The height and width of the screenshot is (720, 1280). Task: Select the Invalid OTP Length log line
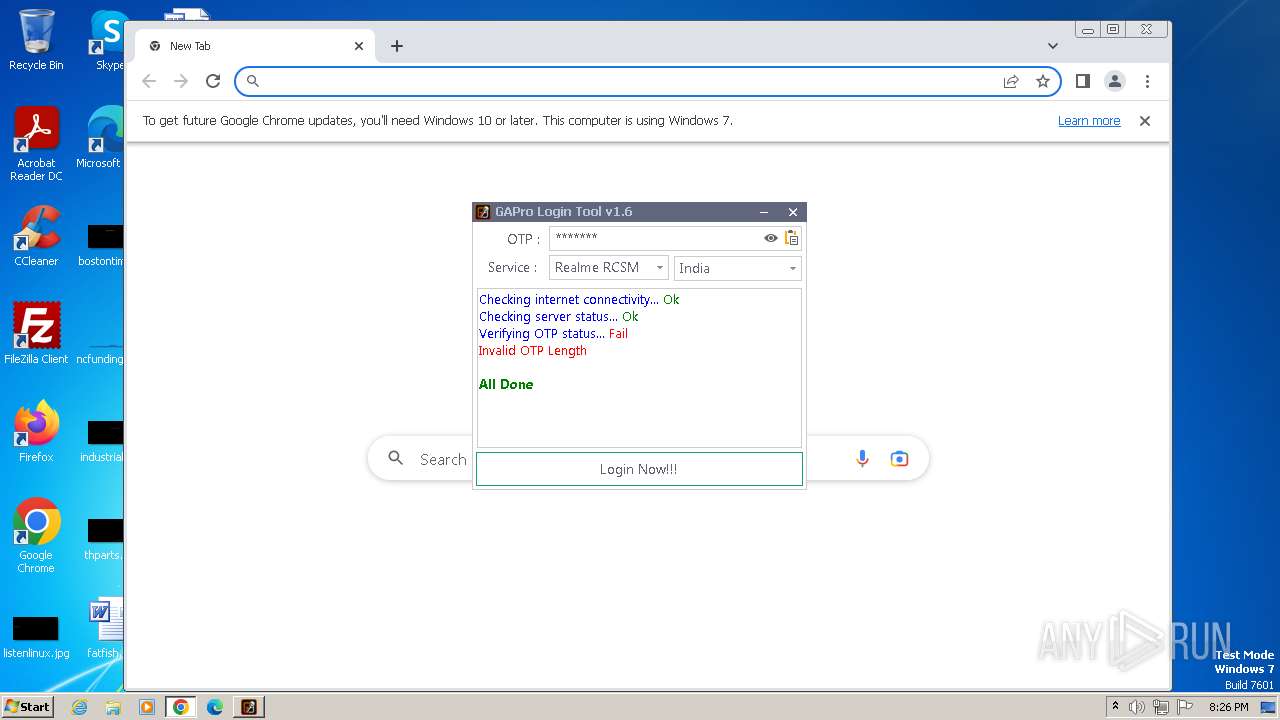coord(533,351)
